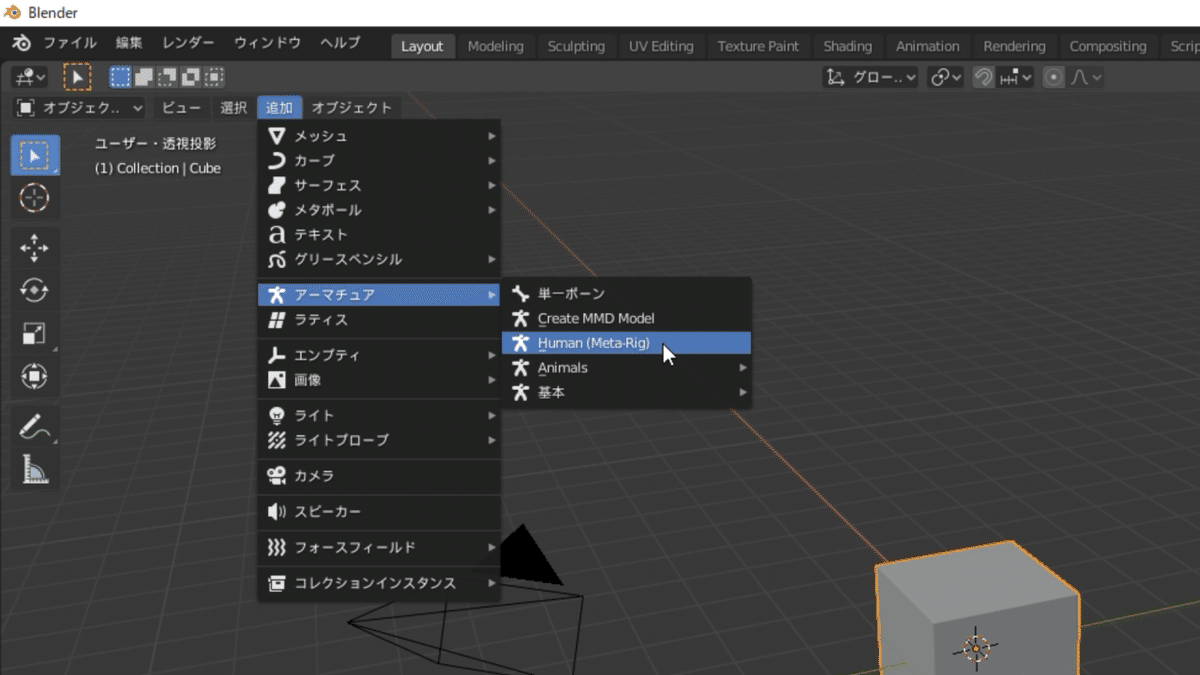Viewport: 1200px width, 675px height.
Task: Select the Cursor tool below the tweak tool
Action: 35,198
